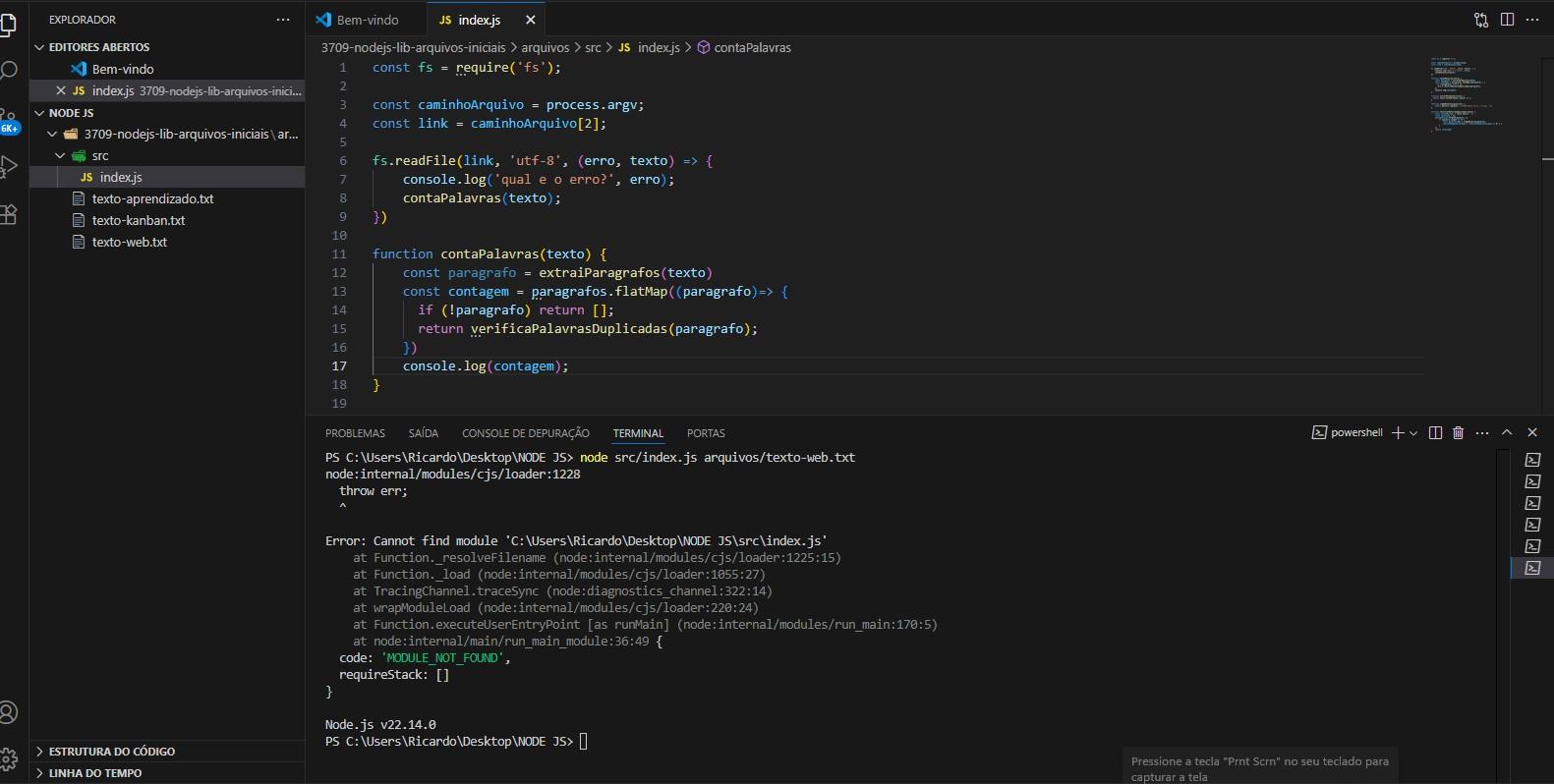Maximize the panel size chevron
The height and width of the screenshot is (784, 1554).
pos(1507,432)
